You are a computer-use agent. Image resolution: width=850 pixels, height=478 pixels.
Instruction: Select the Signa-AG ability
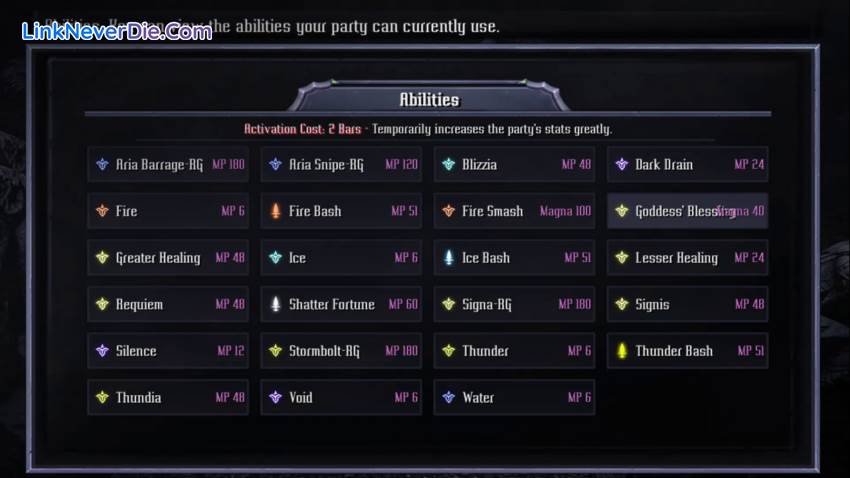(x=514, y=304)
